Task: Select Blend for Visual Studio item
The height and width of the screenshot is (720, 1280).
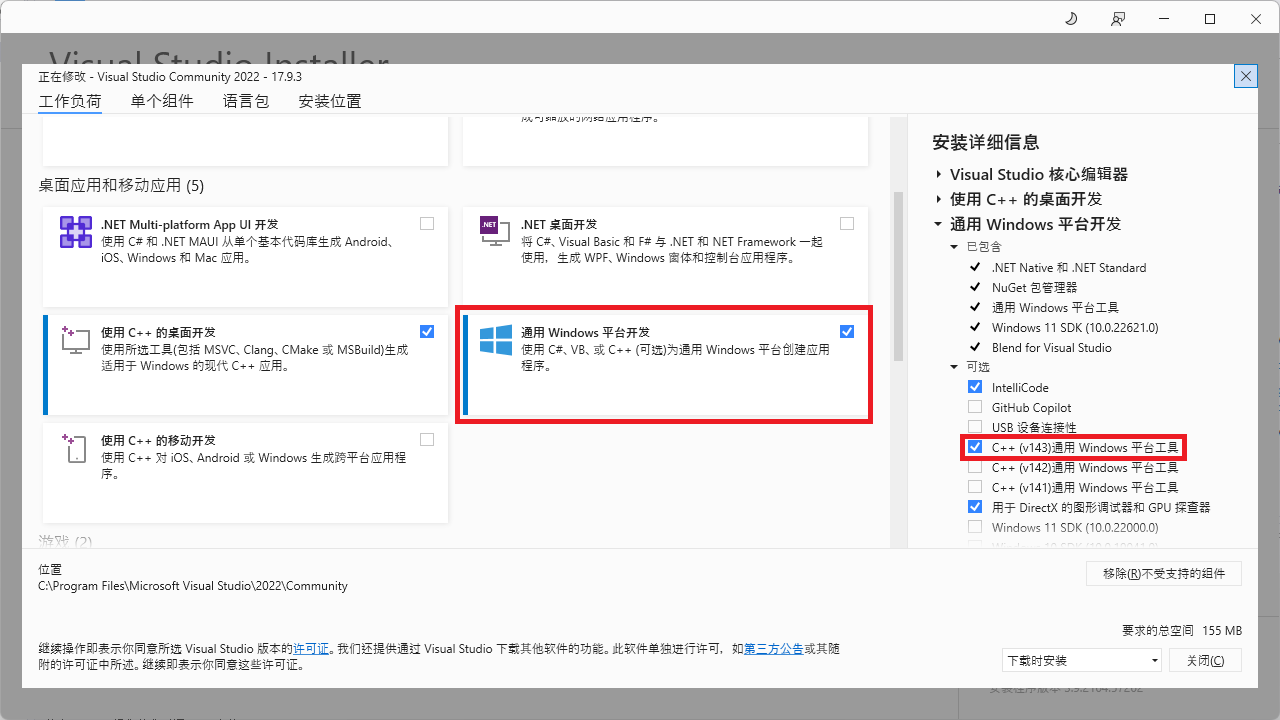Action: click(x=1051, y=347)
